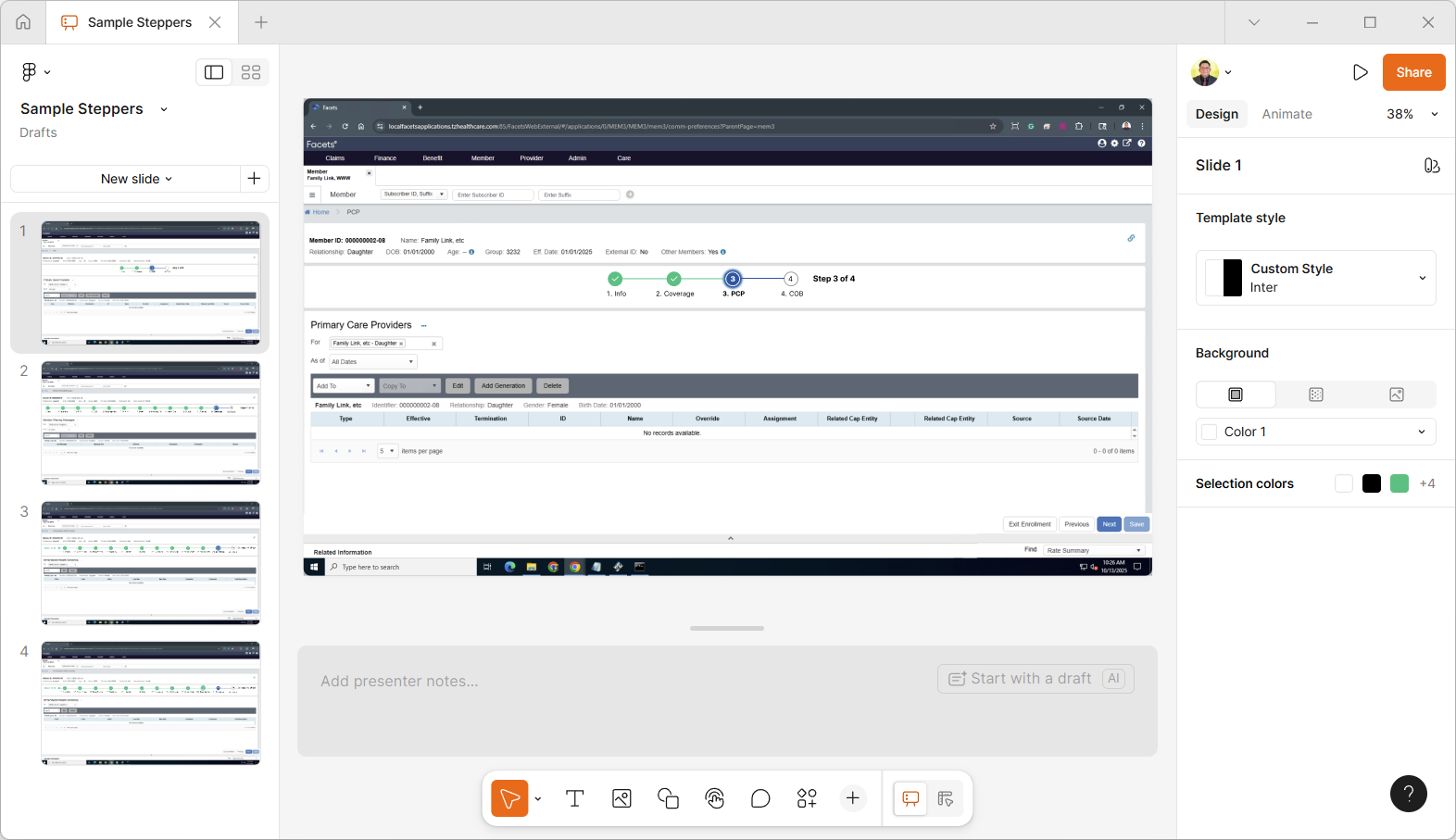Add a blank slide with plus button

(x=255, y=179)
